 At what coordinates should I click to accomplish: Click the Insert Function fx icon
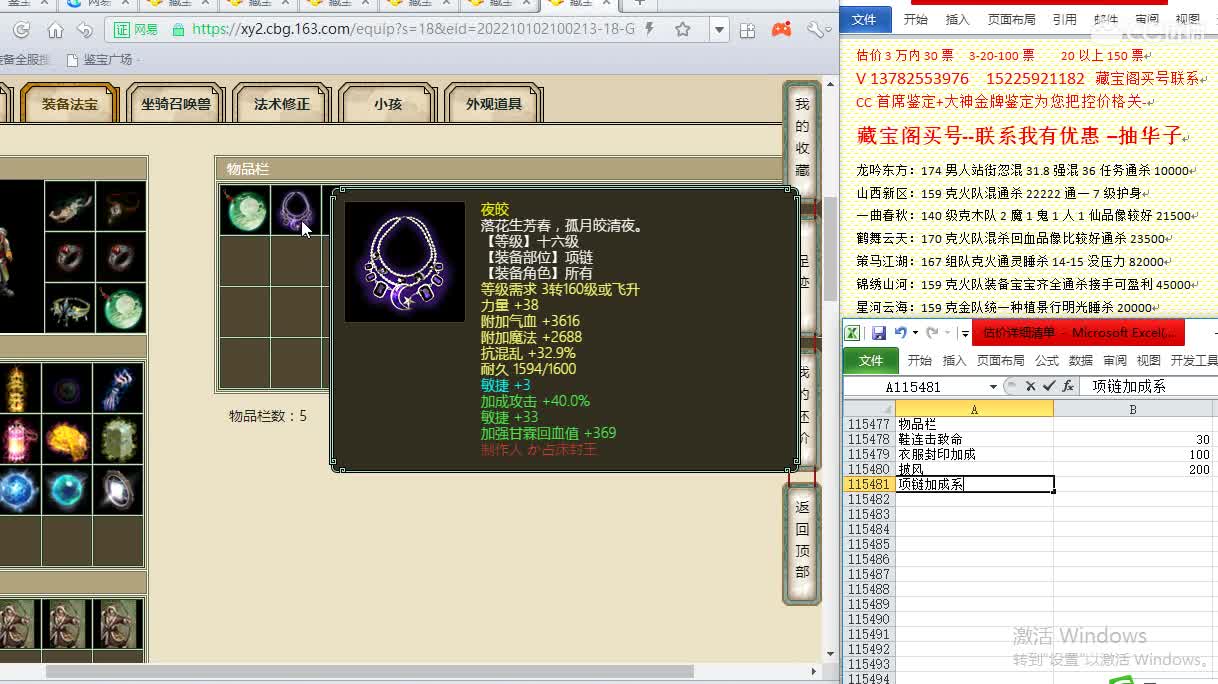pyautogui.click(x=1068, y=386)
